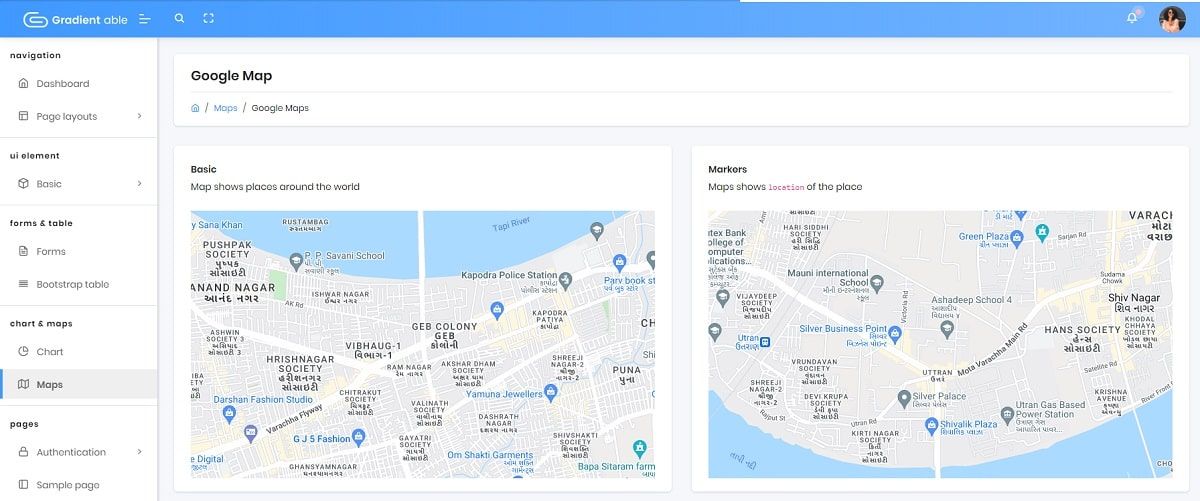
Task: Click the Kapodra Police Station map marker
Action: point(565,279)
